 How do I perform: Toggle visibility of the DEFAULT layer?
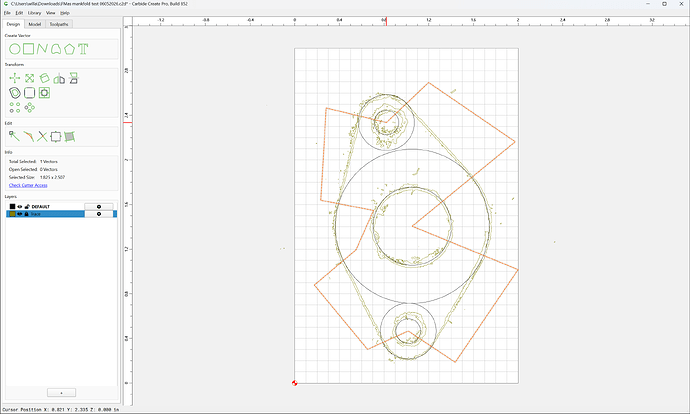20,206
